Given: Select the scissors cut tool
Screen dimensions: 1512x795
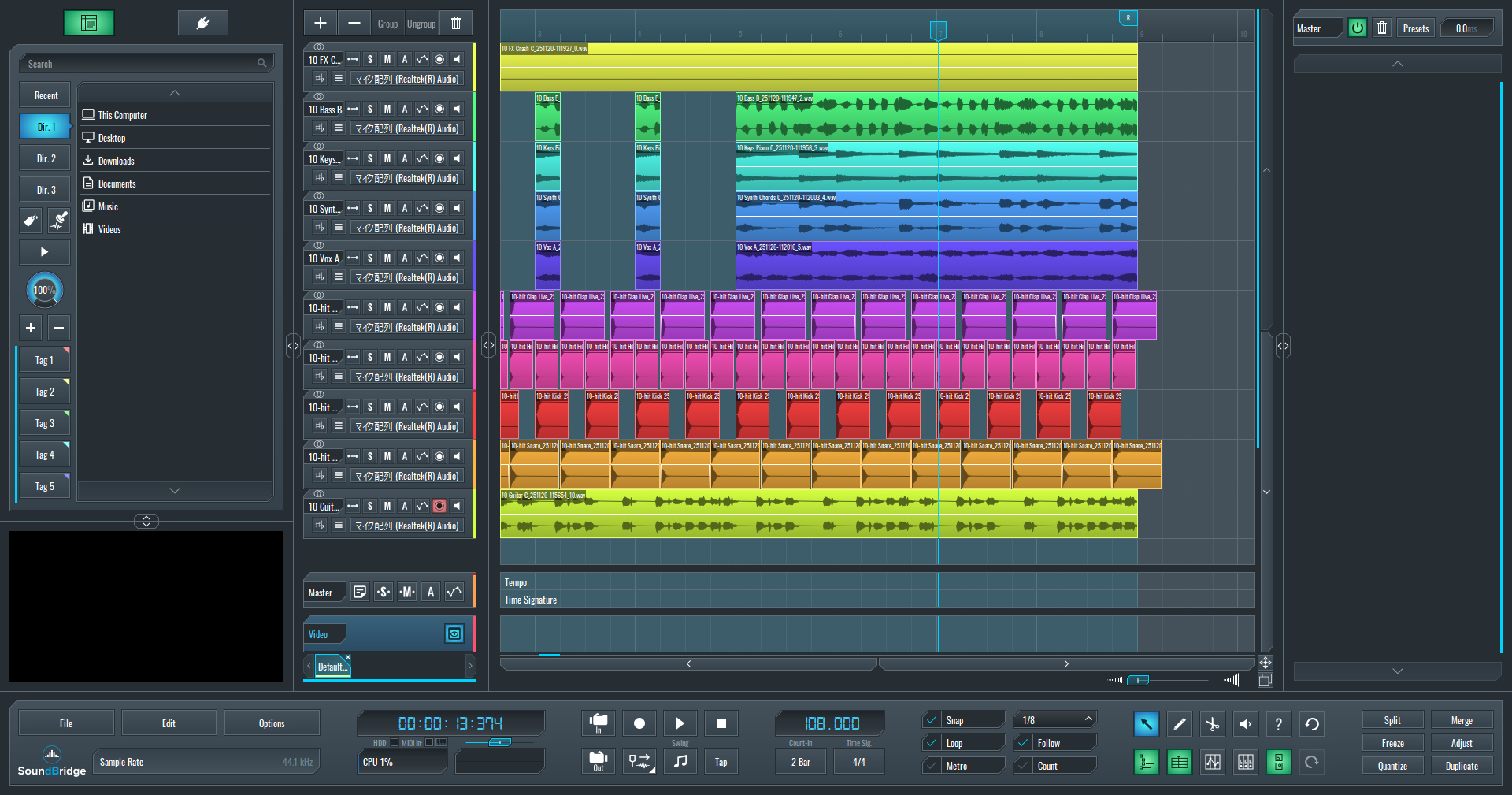Looking at the screenshot, I should pos(1212,724).
